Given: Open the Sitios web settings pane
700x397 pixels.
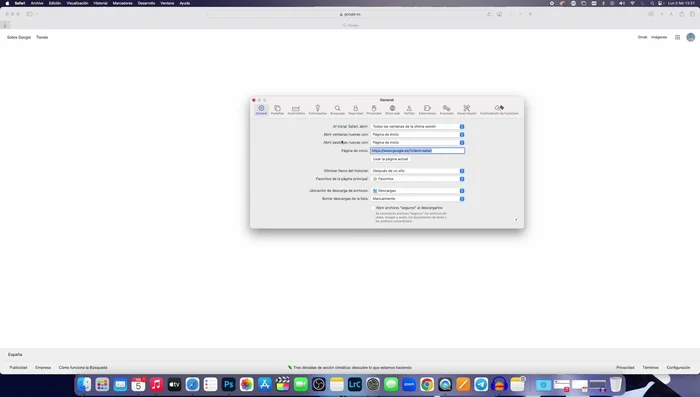Looking at the screenshot, I should pyautogui.click(x=392, y=110).
